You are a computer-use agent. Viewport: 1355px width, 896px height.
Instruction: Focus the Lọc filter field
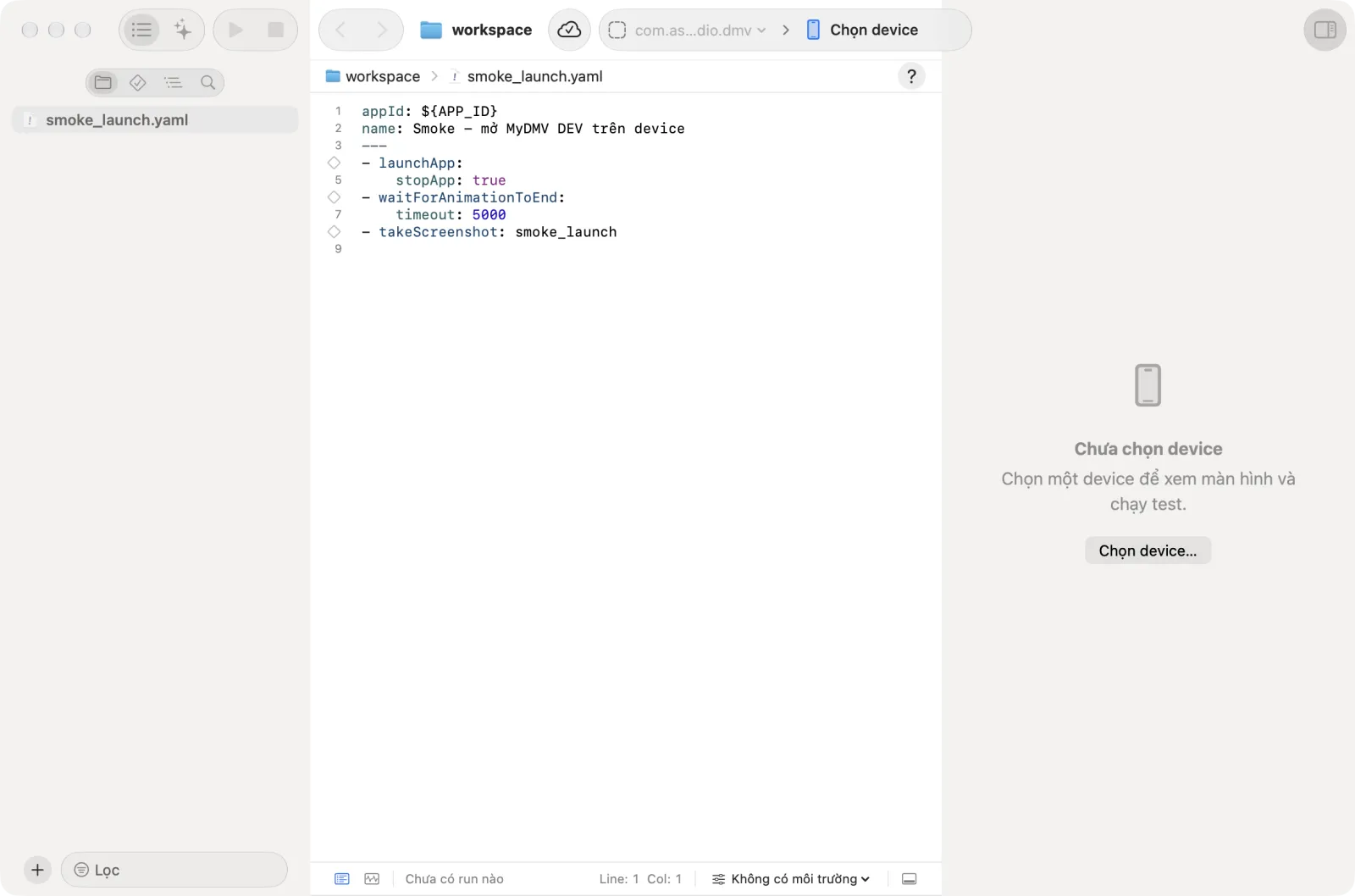click(174, 870)
